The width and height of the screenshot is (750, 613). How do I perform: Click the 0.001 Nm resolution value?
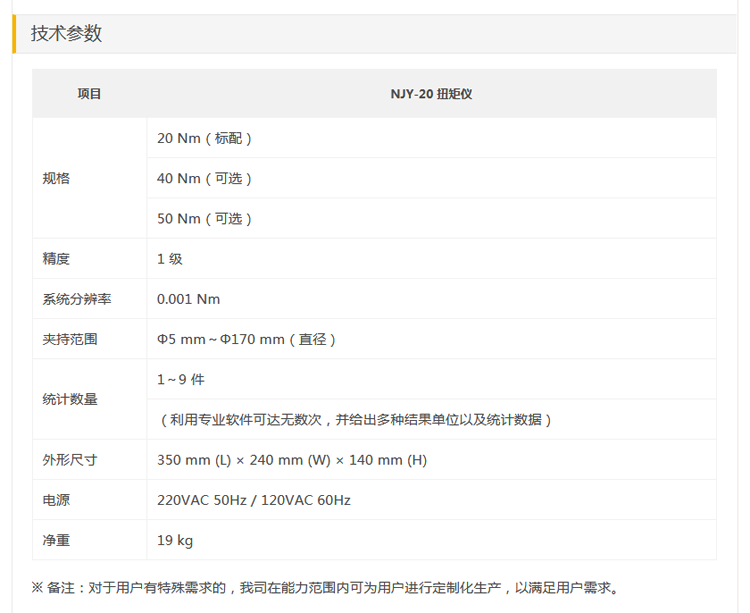coord(188,299)
